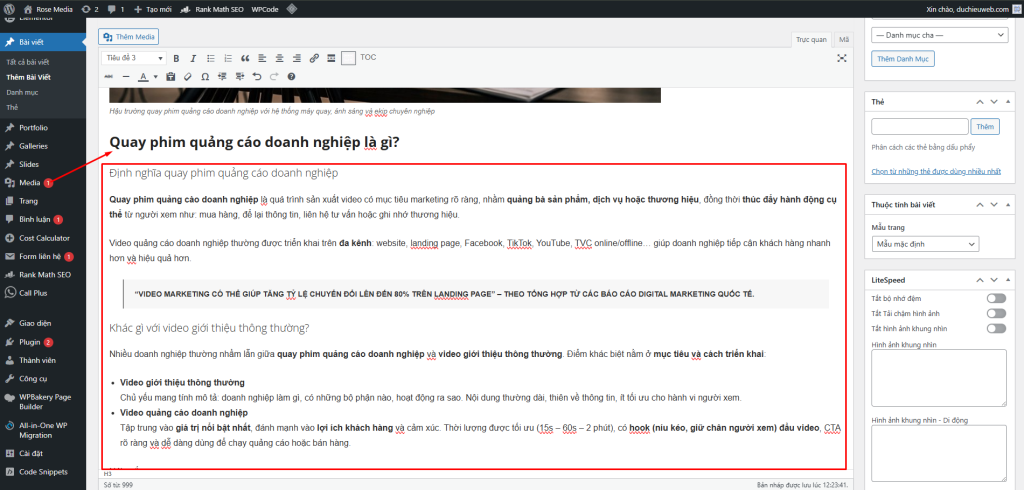
Task: Focus Hình ảnh khung nhìn - Di động textarea
Action: coord(939,453)
